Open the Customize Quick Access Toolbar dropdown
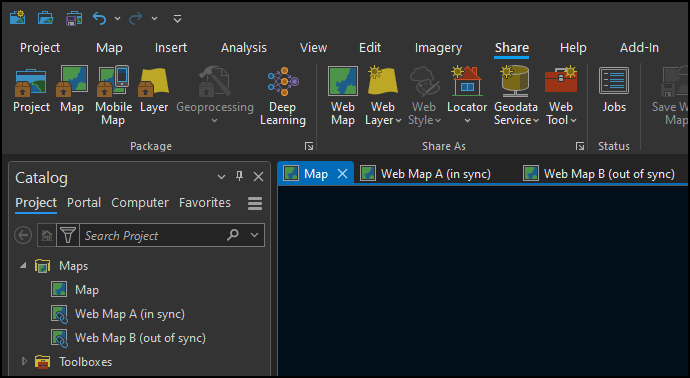690x378 pixels. tap(177, 18)
